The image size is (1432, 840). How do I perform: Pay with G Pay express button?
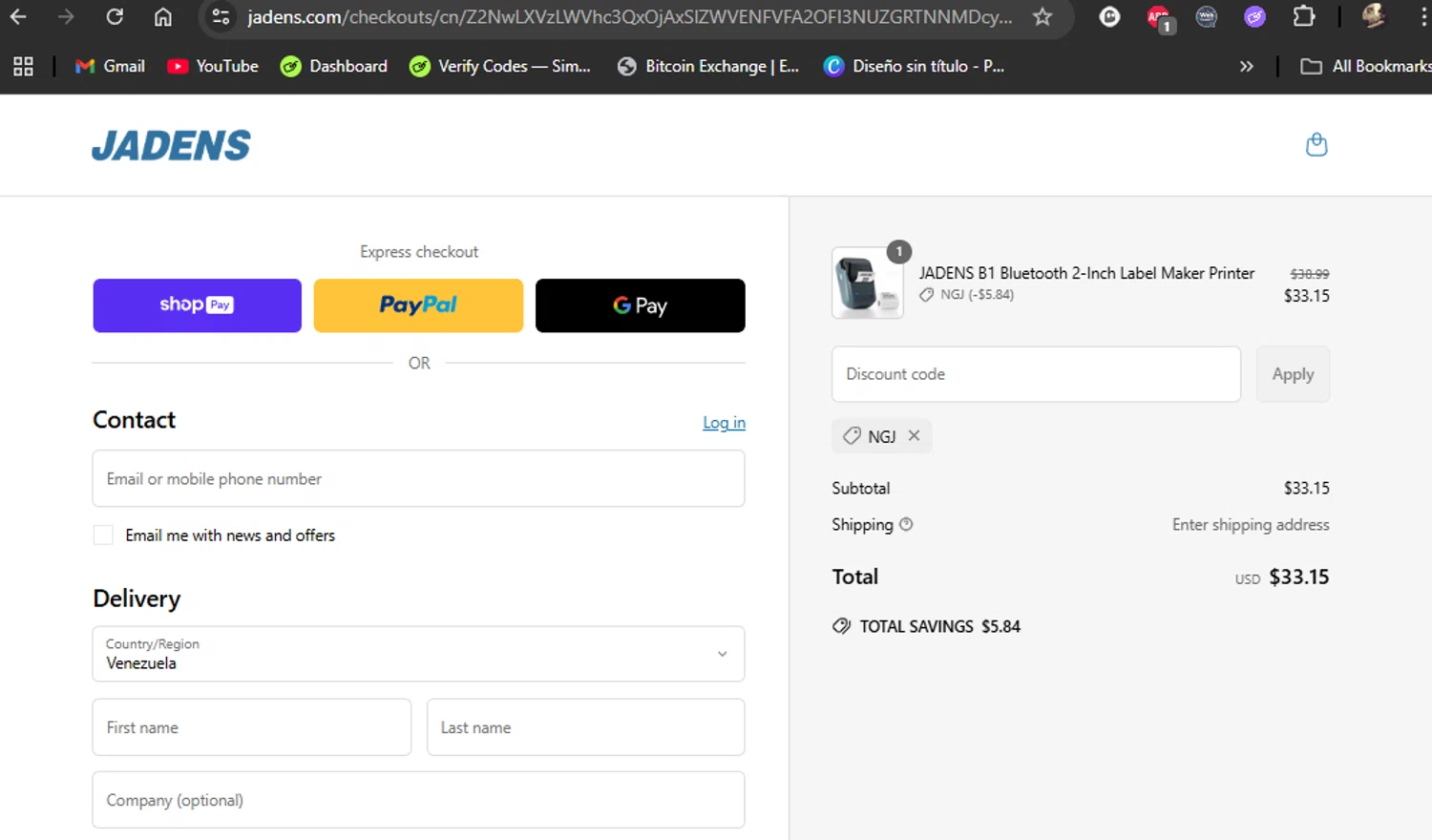click(640, 305)
